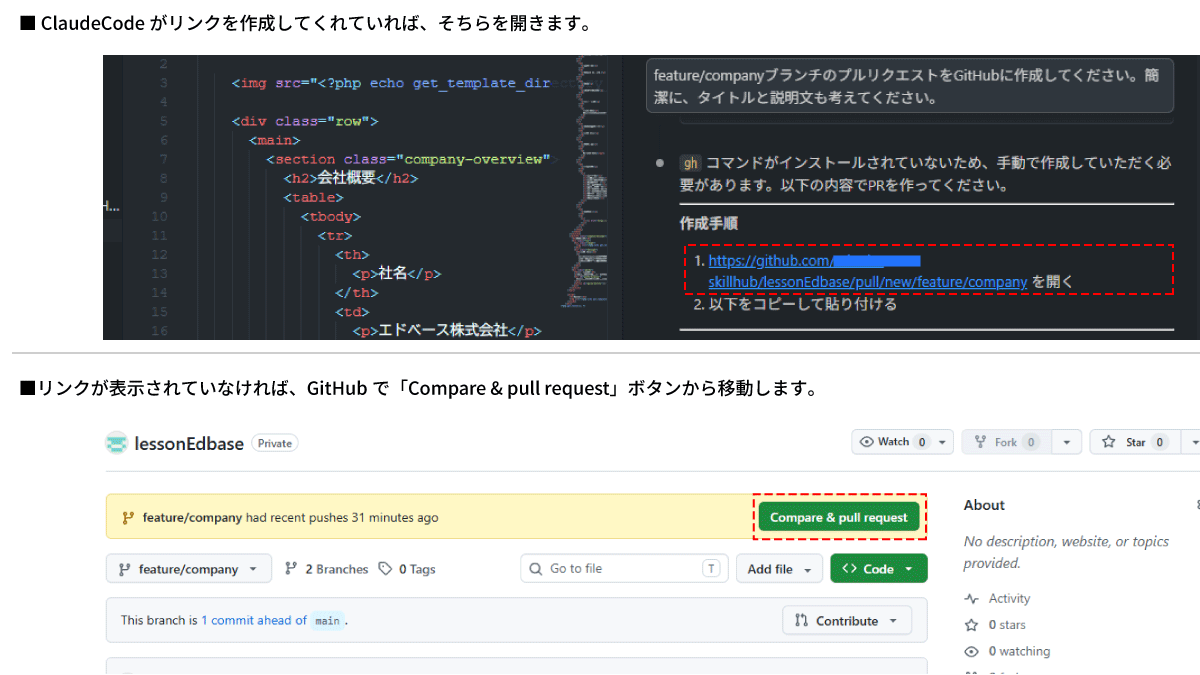Open the github.com pull/new/feature/company link in ClaudeCode

pos(868,271)
